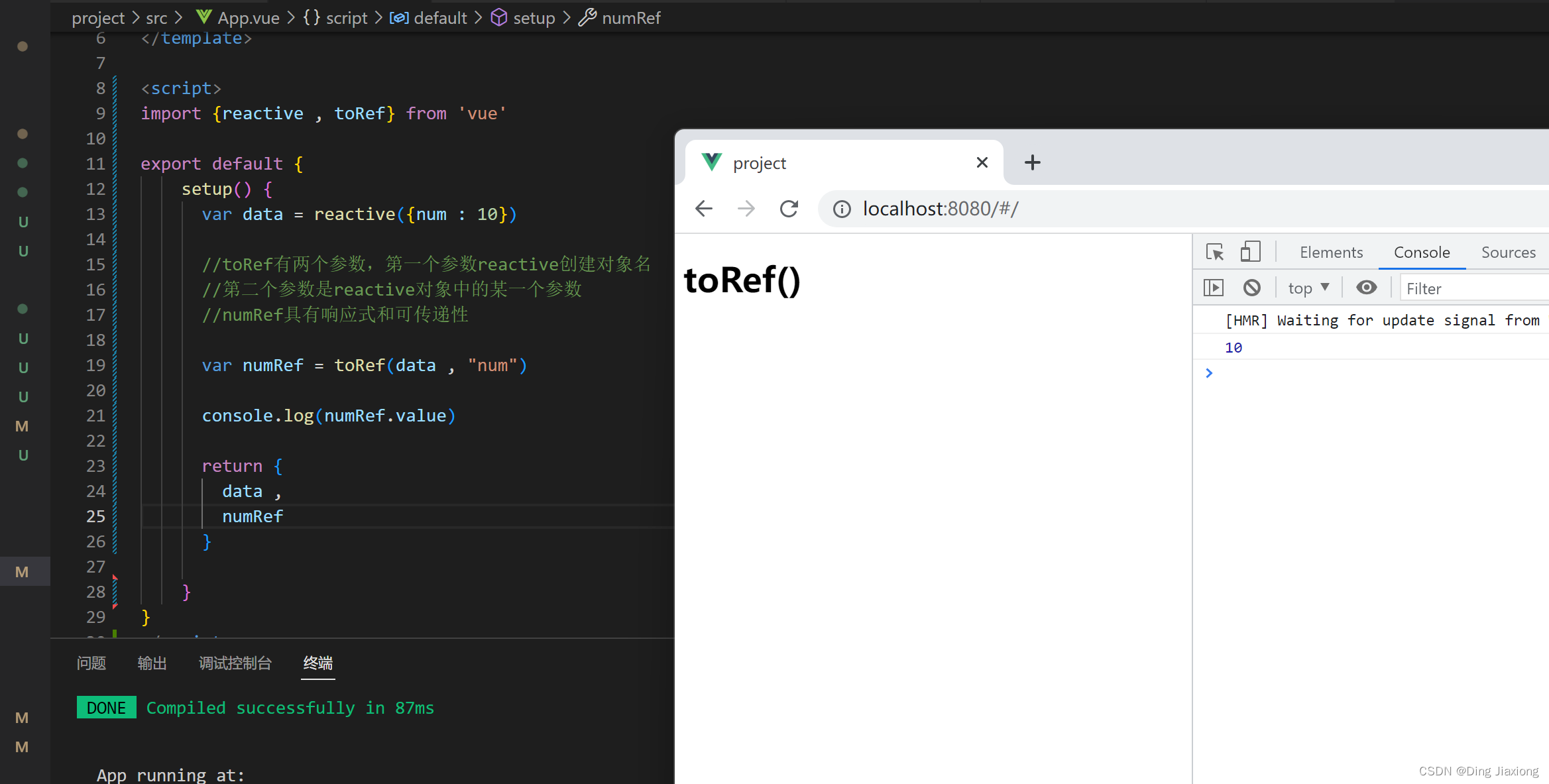This screenshot has height=784, width=1549.
Task: Focus the console Filter field
Action: pos(1475,288)
